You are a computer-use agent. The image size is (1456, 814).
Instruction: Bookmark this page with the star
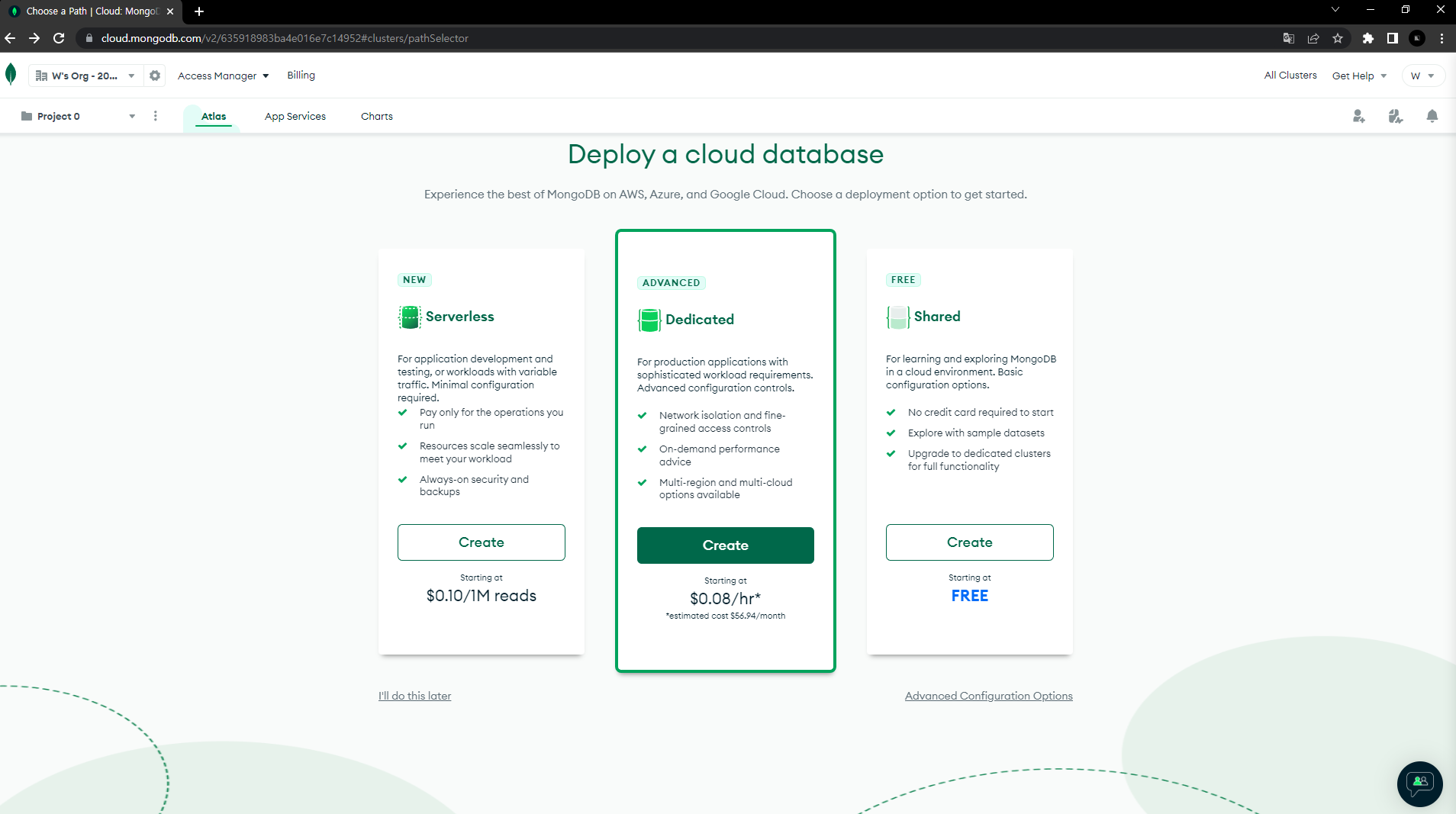(x=1338, y=38)
